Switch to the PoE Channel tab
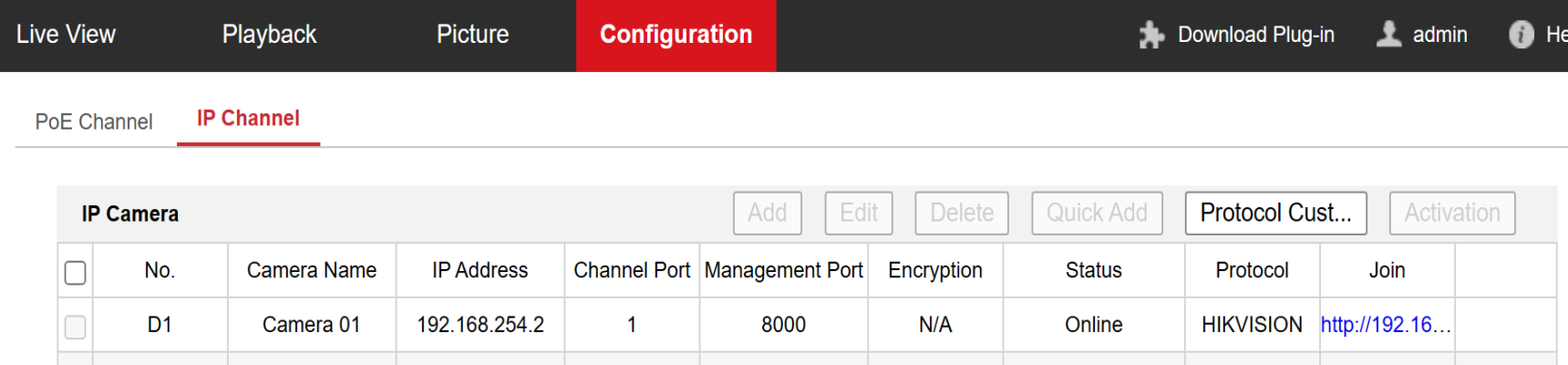The image size is (1568, 365). (94, 121)
